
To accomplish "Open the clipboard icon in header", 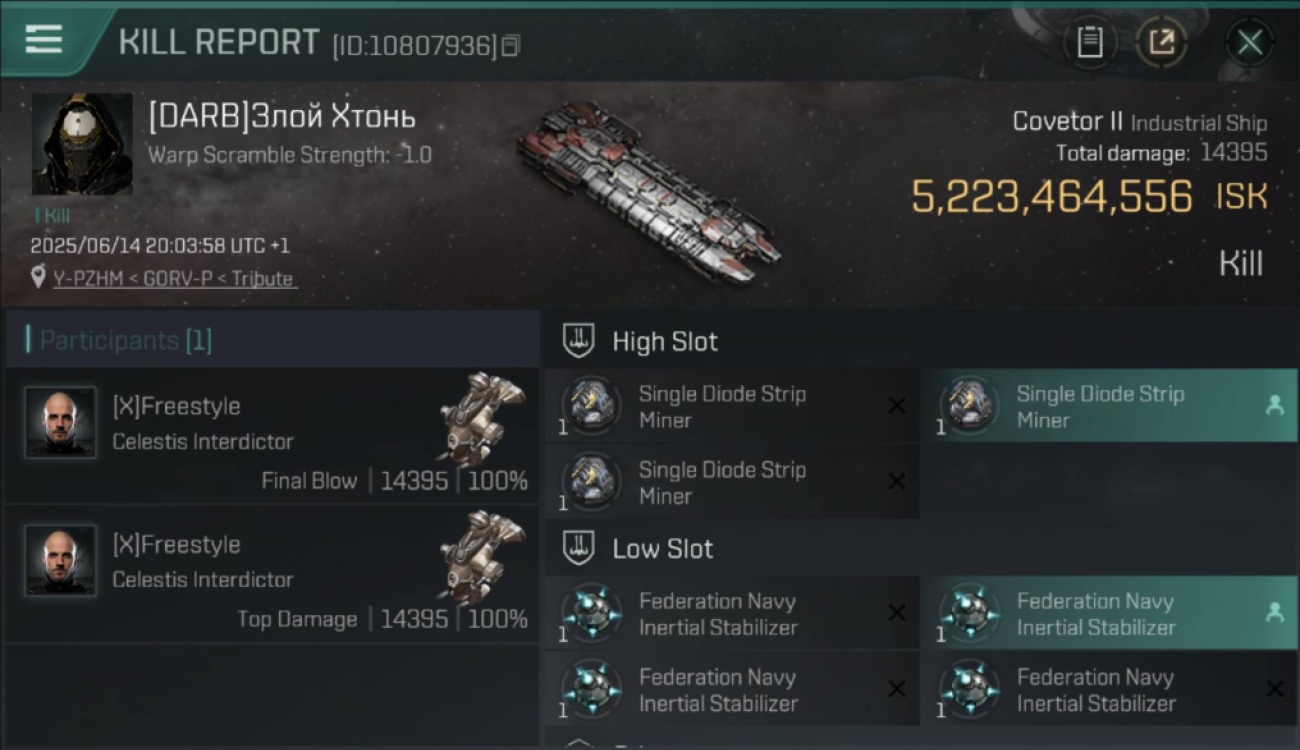I will [x=1089, y=42].
